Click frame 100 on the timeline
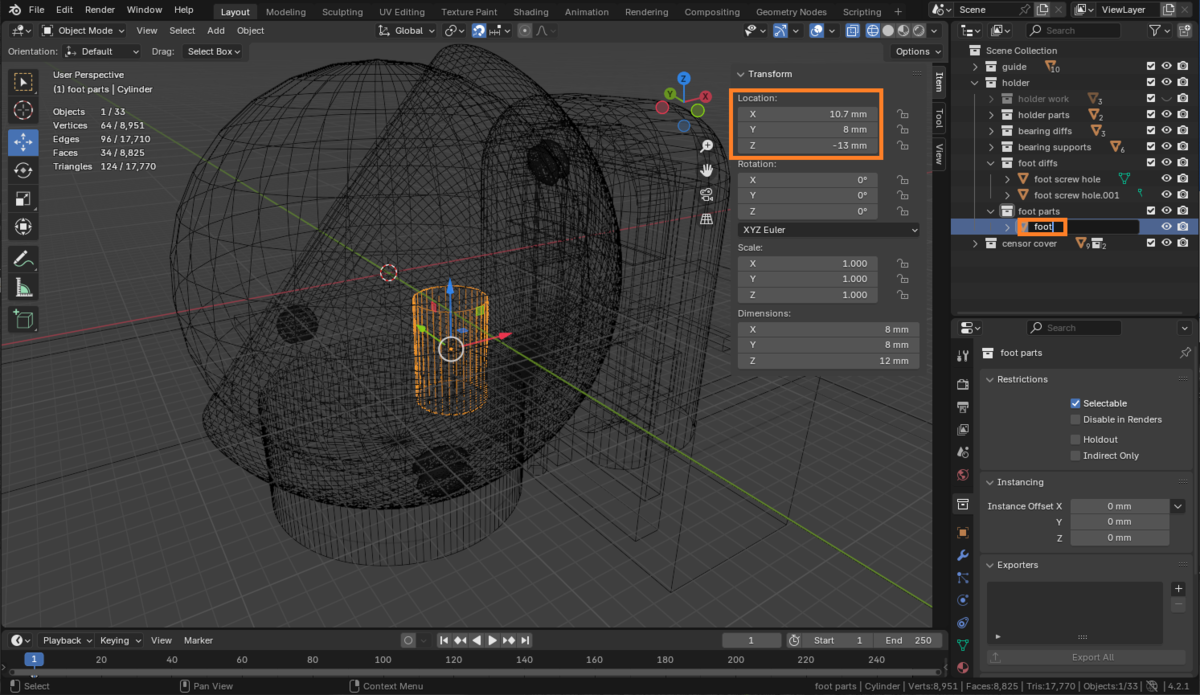 (x=383, y=659)
